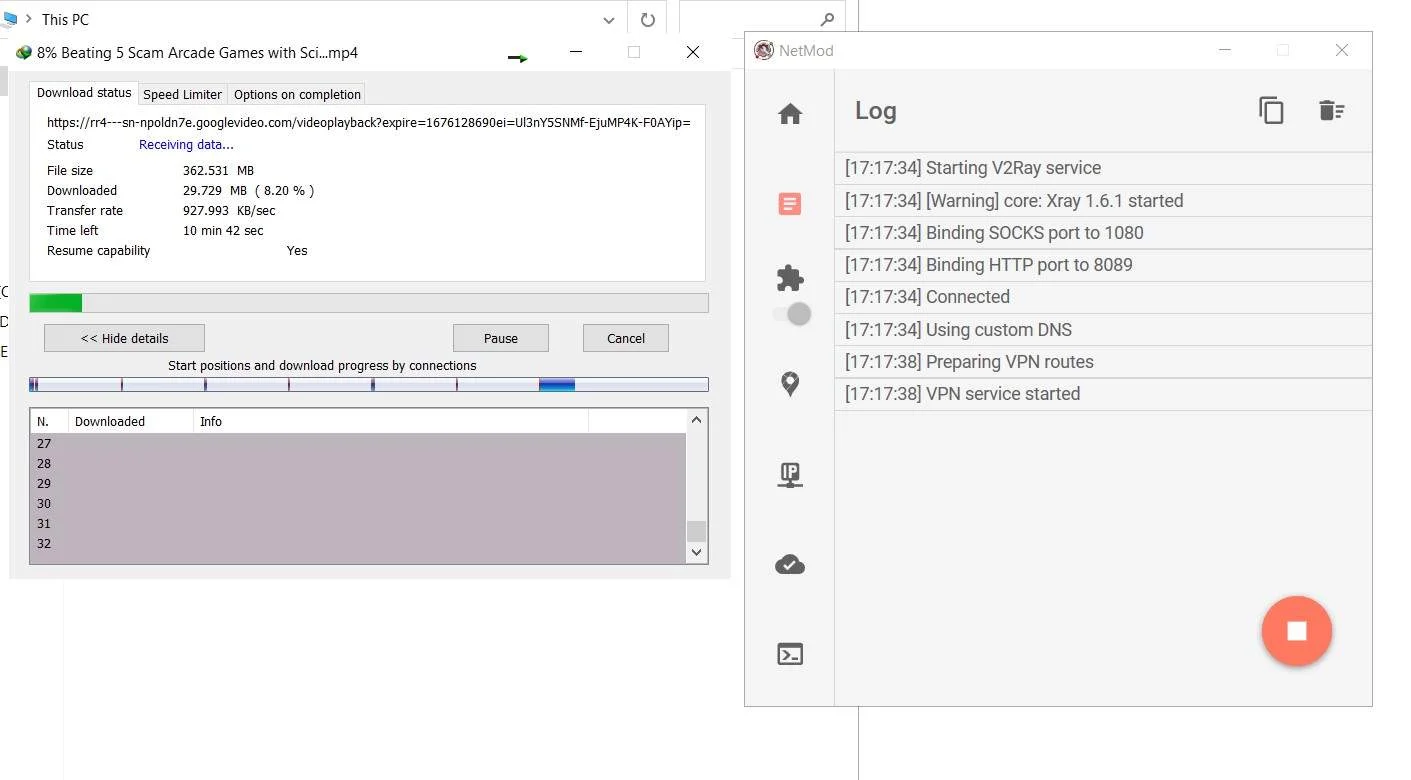Click the 'Binding HTTP port to 8089' entry

(1103, 264)
